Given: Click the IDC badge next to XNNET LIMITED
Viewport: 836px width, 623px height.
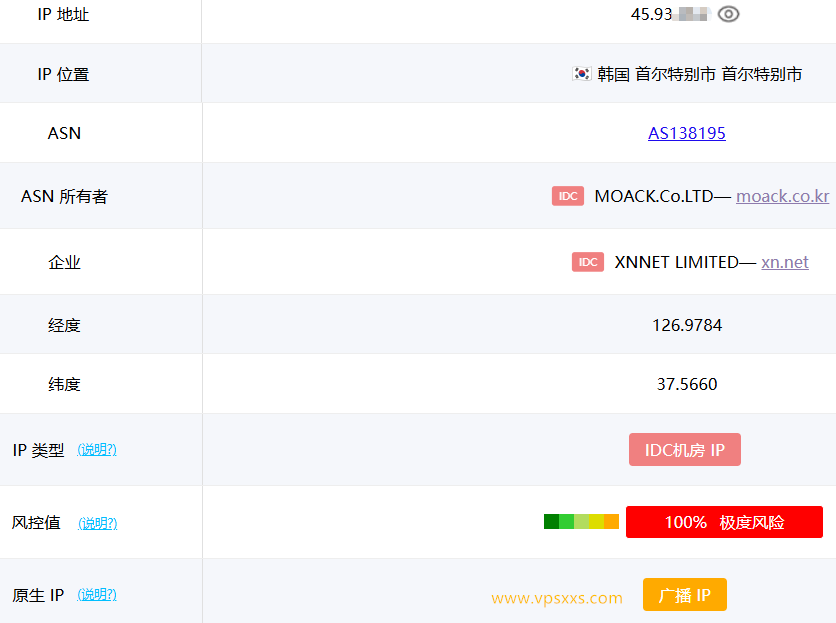Looking at the screenshot, I should (x=587, y=262).
